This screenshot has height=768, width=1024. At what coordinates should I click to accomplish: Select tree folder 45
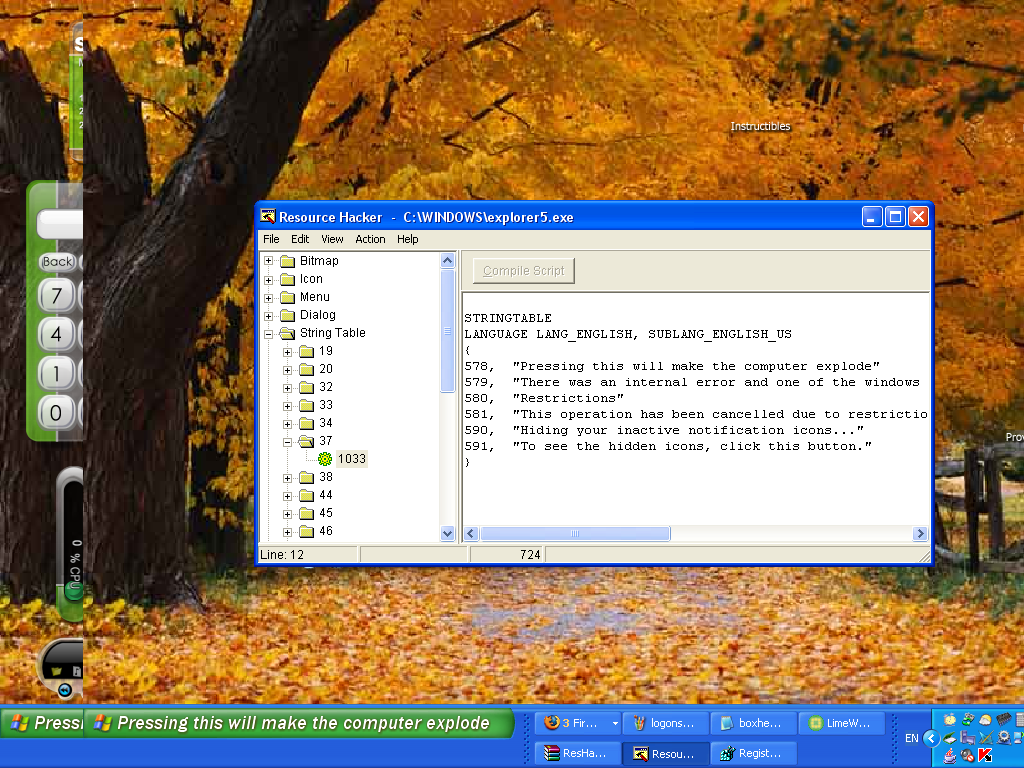coord(326,513)
